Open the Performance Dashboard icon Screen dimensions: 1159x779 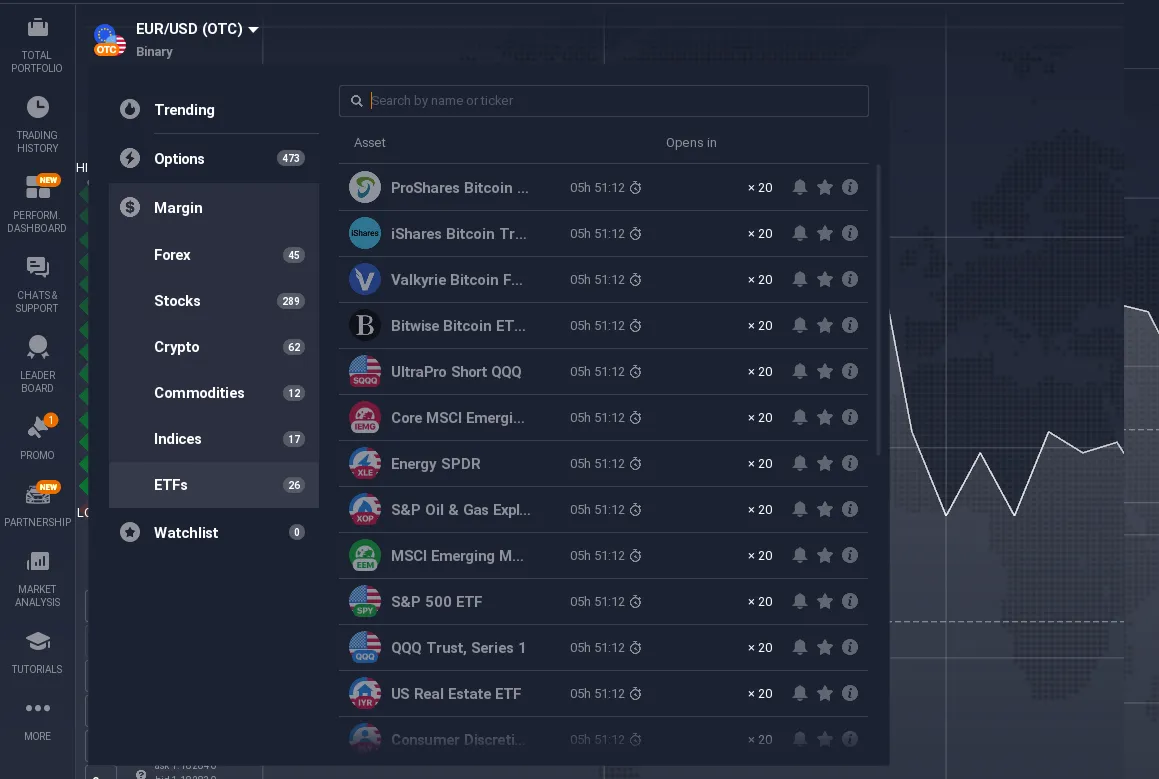[37, 187]
